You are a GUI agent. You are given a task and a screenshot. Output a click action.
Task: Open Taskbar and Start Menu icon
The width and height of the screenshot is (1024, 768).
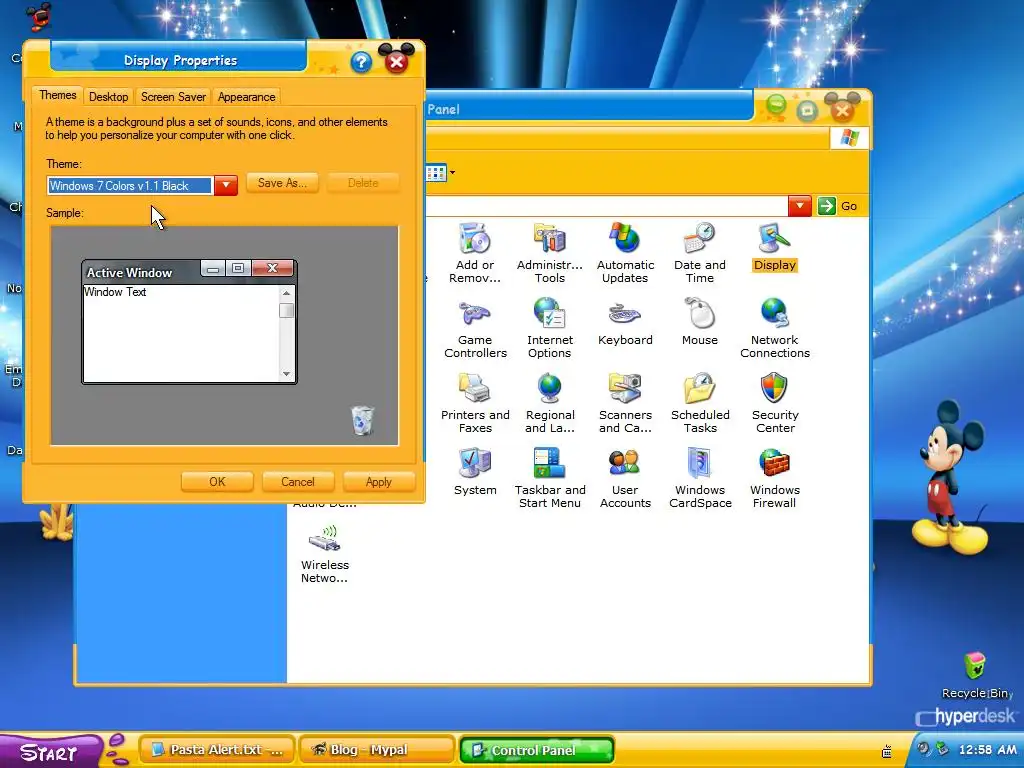point(550,477)
